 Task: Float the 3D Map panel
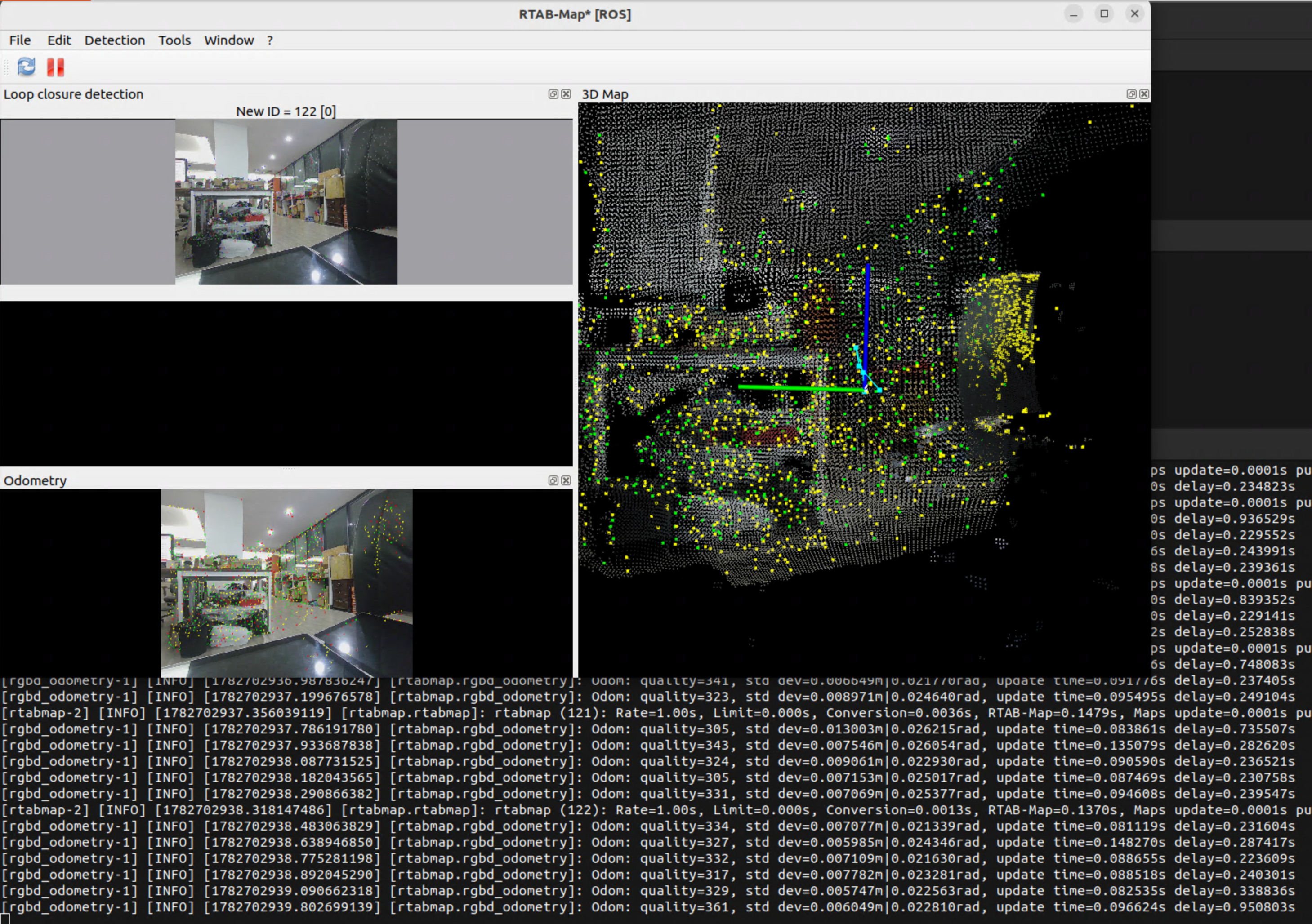(x=1131, y=94)
